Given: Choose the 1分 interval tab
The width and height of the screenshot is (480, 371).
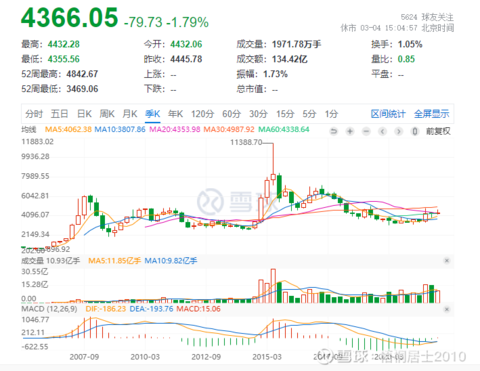Looking at the screenshot, I should coord(331,114).
